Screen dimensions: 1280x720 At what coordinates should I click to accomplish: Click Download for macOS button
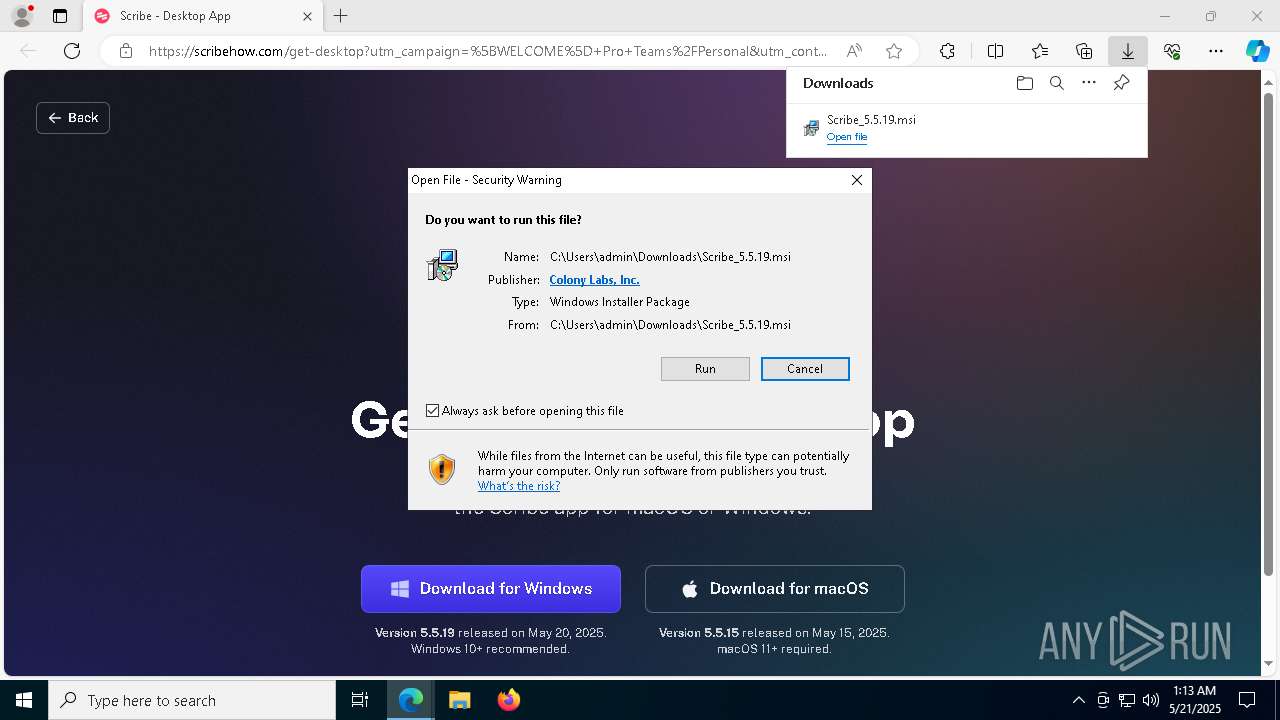coord(775,589)
